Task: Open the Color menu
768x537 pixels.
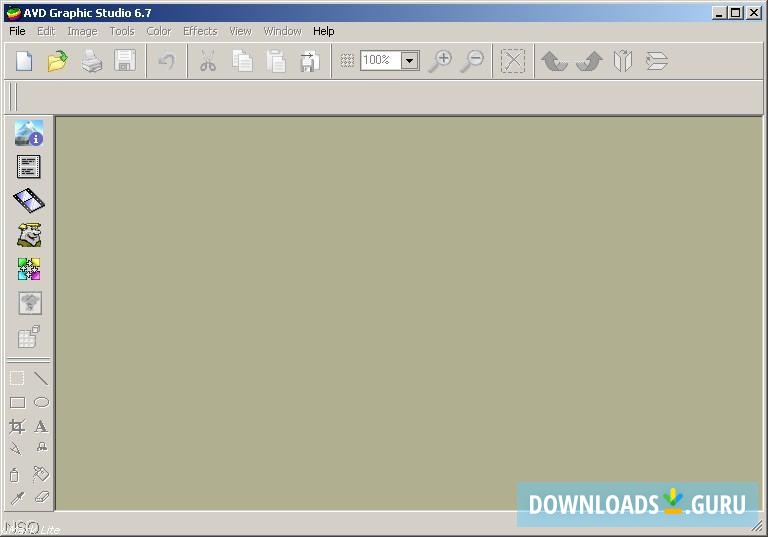Action: pyautogui.click(x=159, y=31)
